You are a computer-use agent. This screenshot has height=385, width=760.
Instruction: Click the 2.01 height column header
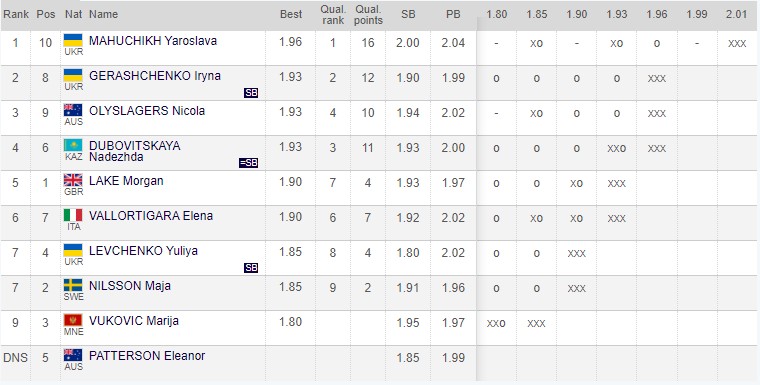tap(737, 15)
